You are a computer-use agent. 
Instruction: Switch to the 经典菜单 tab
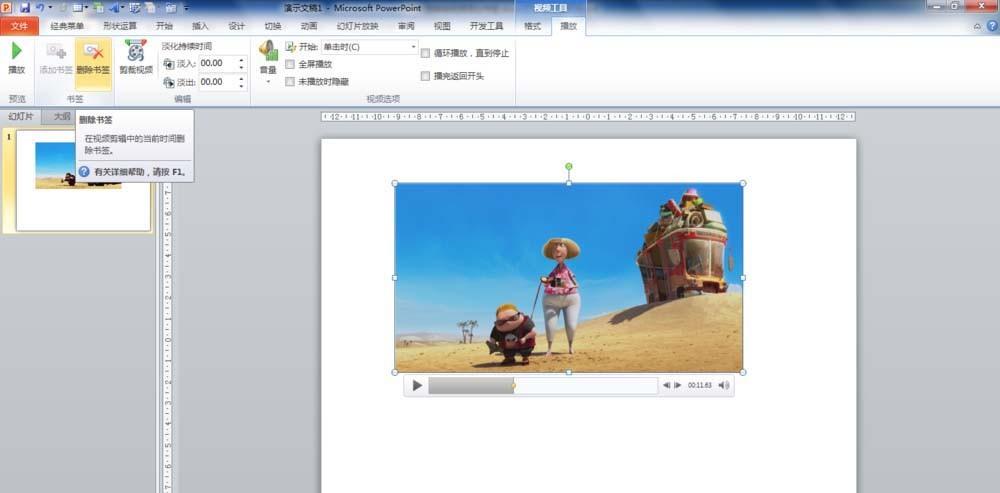(67, 26)
